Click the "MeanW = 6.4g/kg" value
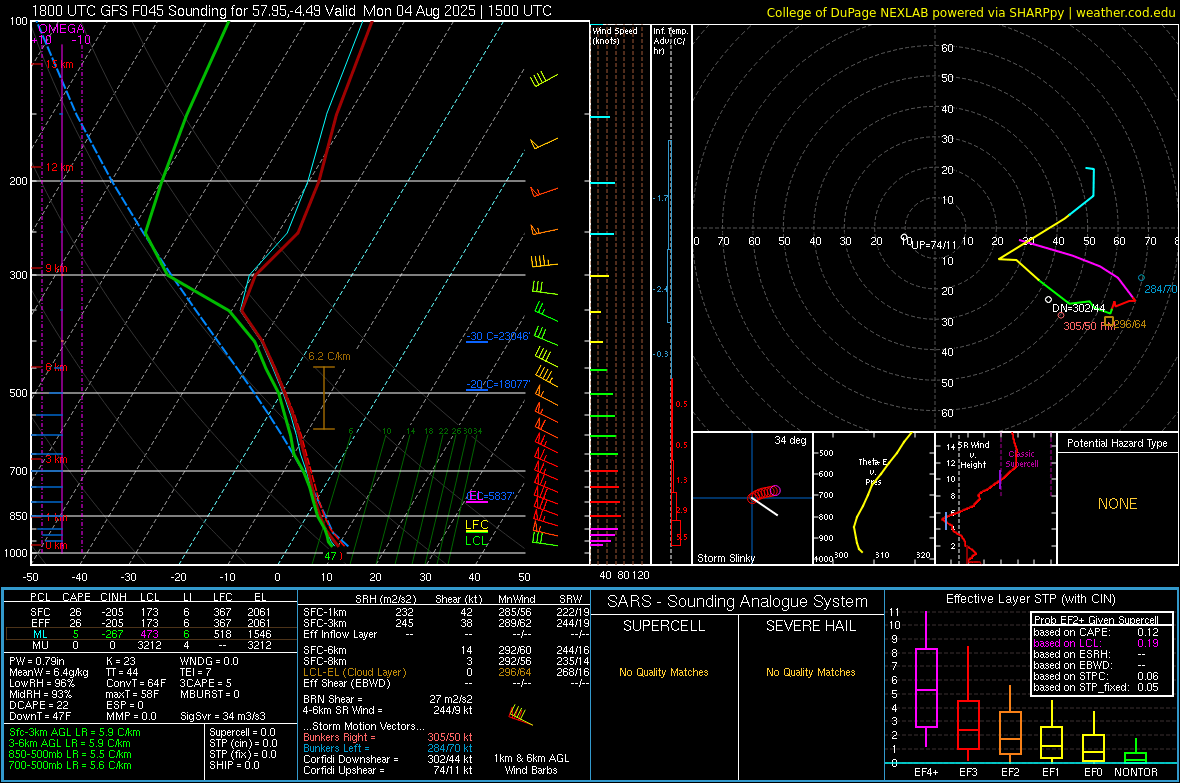Screen dimensions: 1180x783 (48, 672)
